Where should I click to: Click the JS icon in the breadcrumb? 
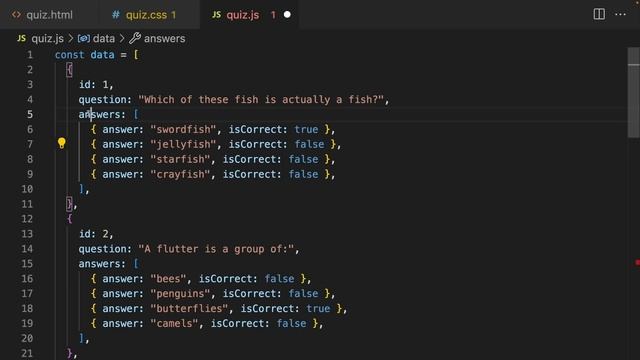(x=22, y=38)
